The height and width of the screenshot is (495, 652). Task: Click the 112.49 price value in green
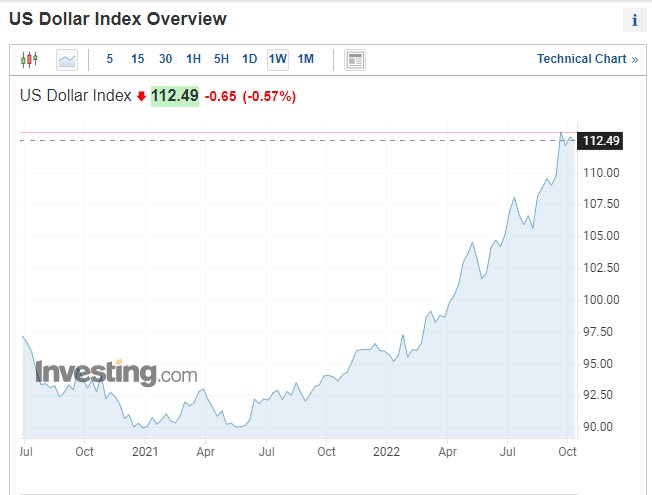[x=175, y=96]
